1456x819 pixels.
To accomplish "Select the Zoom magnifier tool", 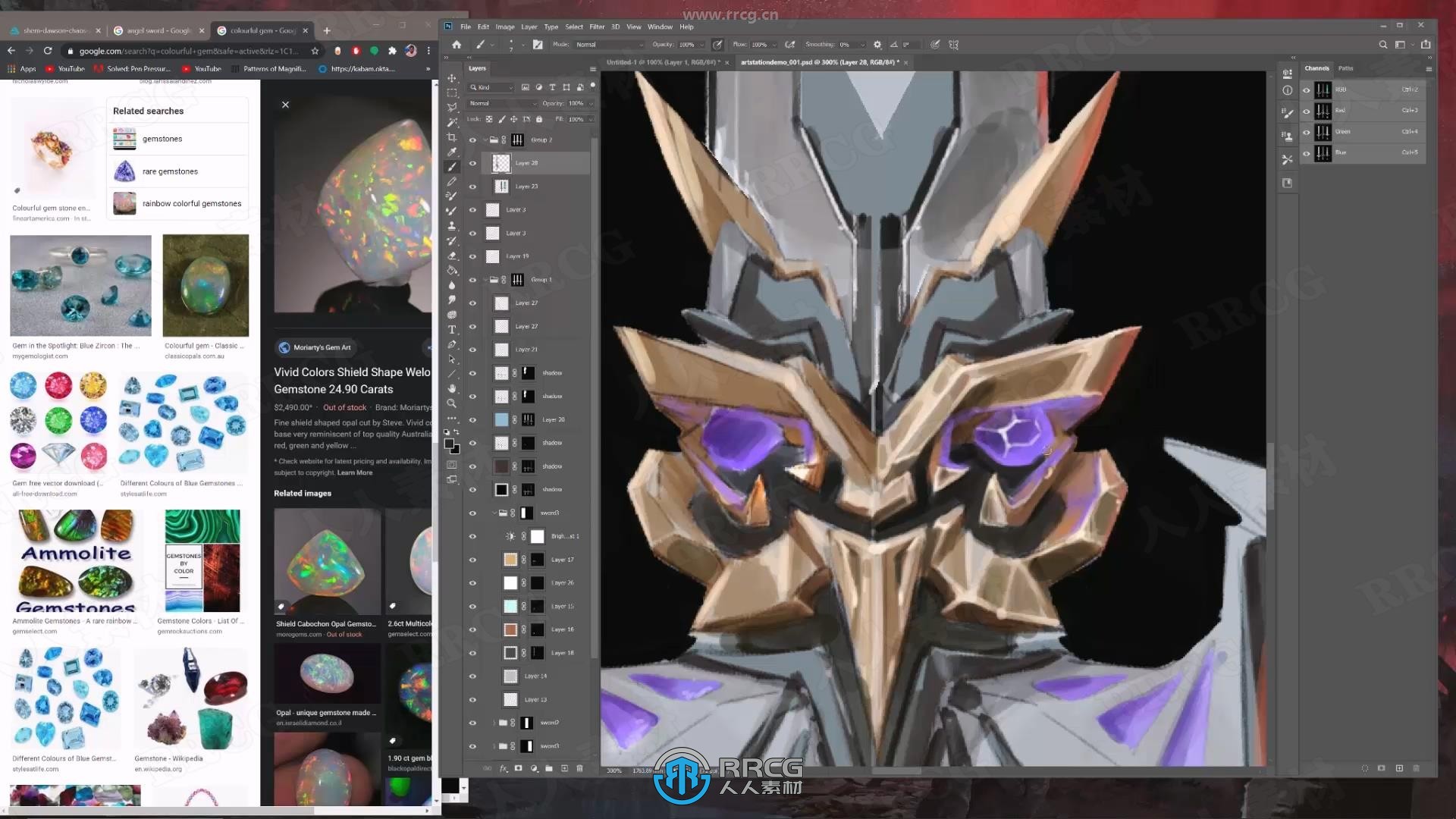I will (452, 403).
